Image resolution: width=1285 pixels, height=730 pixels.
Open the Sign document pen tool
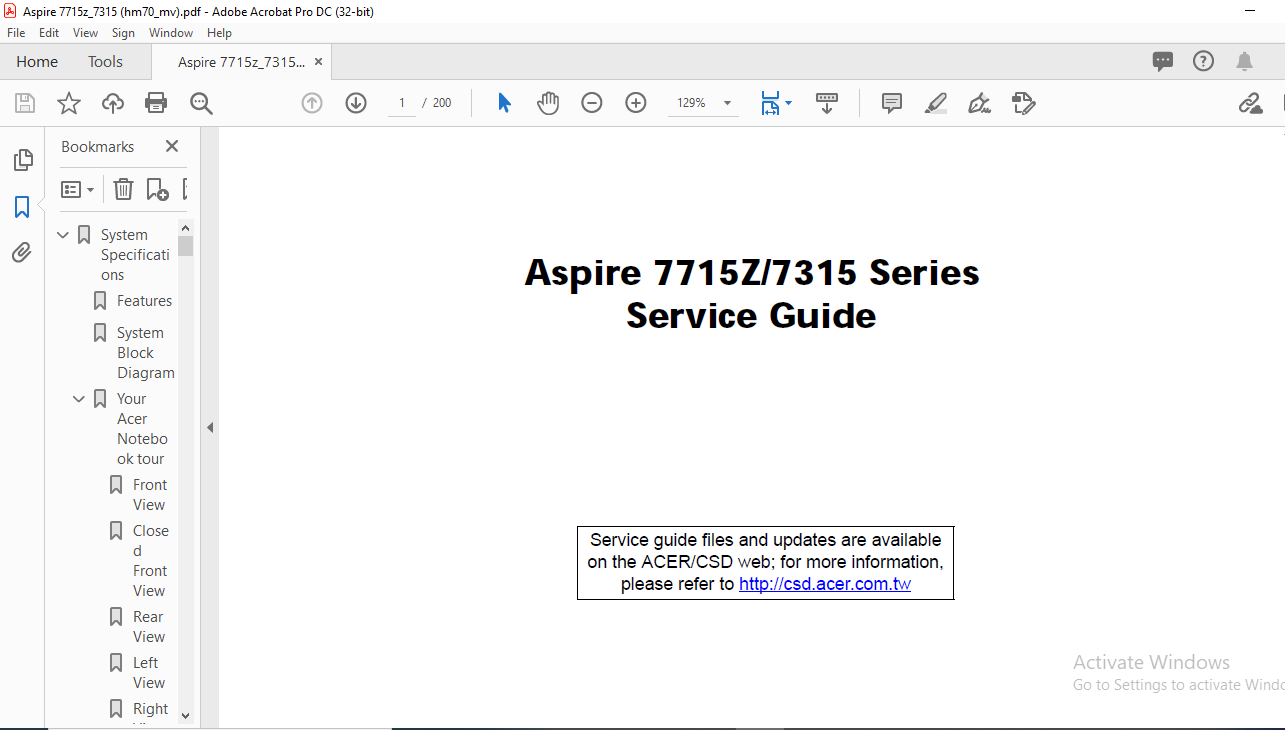pos(979,103)
